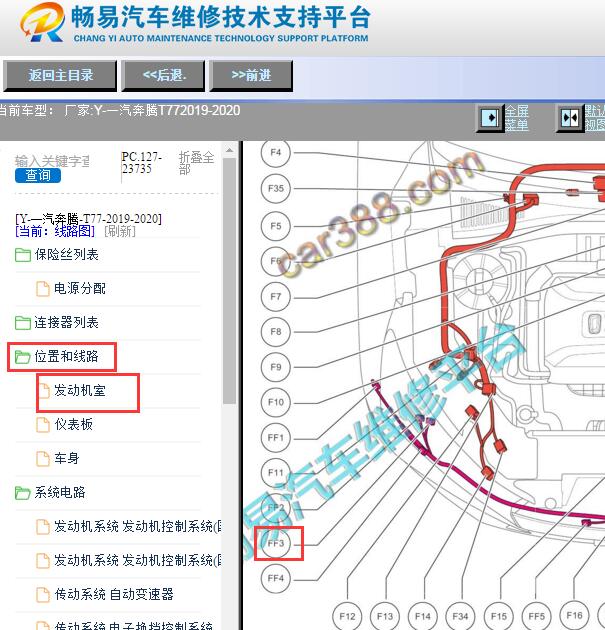Click the 系统电路 open folder icon
605x630 pixels.
[x=22, y=493]
